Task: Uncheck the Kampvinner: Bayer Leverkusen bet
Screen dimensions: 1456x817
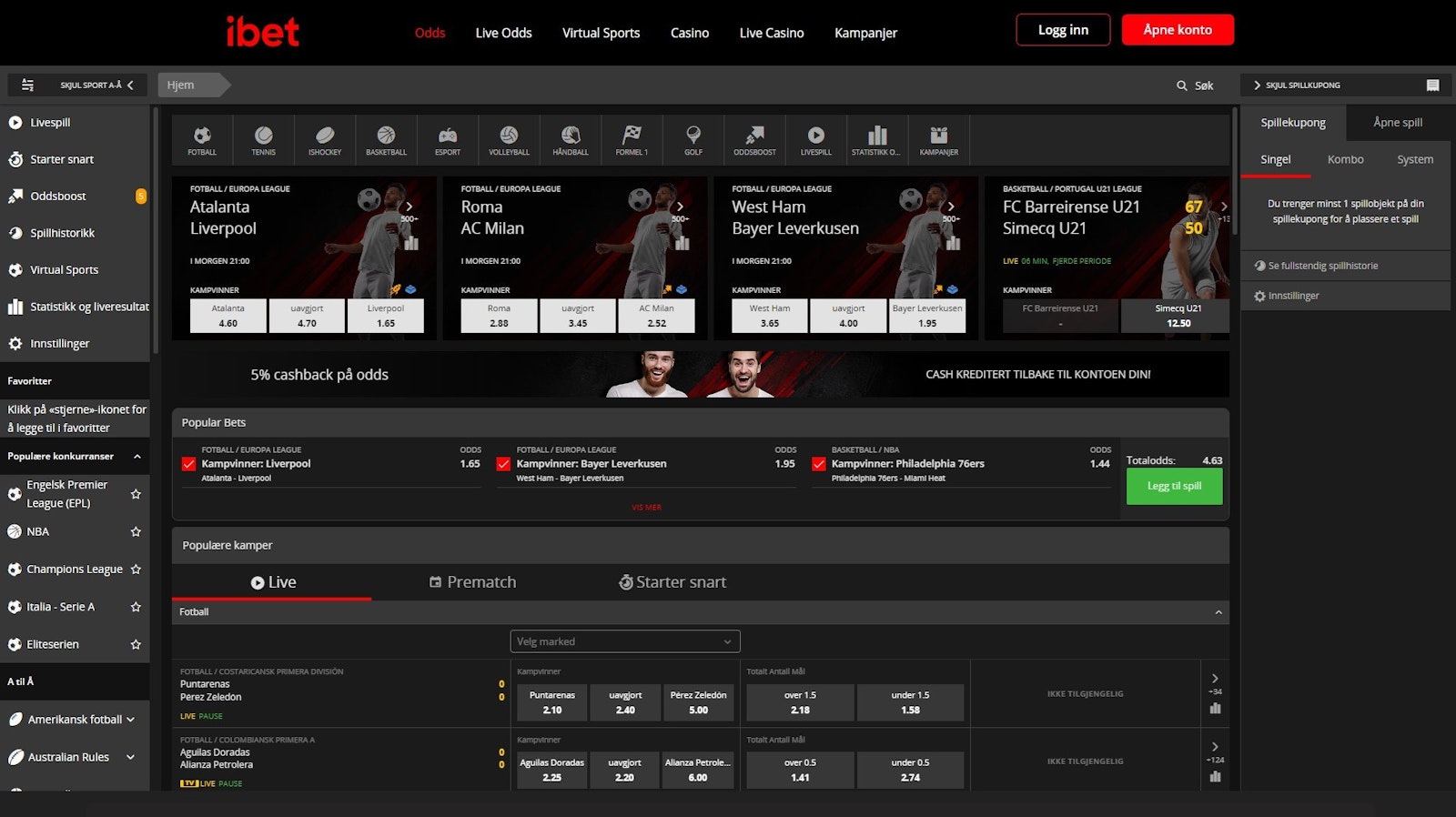Action: coord(503,464)
